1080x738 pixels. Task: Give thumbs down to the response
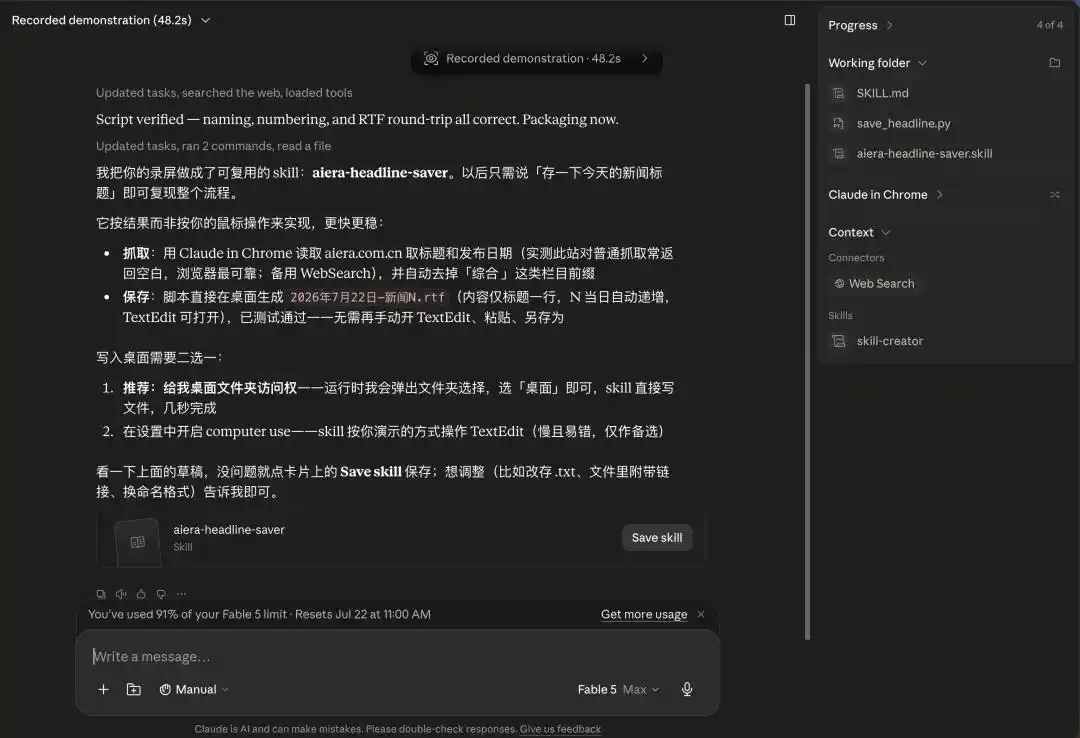[161, 594]
